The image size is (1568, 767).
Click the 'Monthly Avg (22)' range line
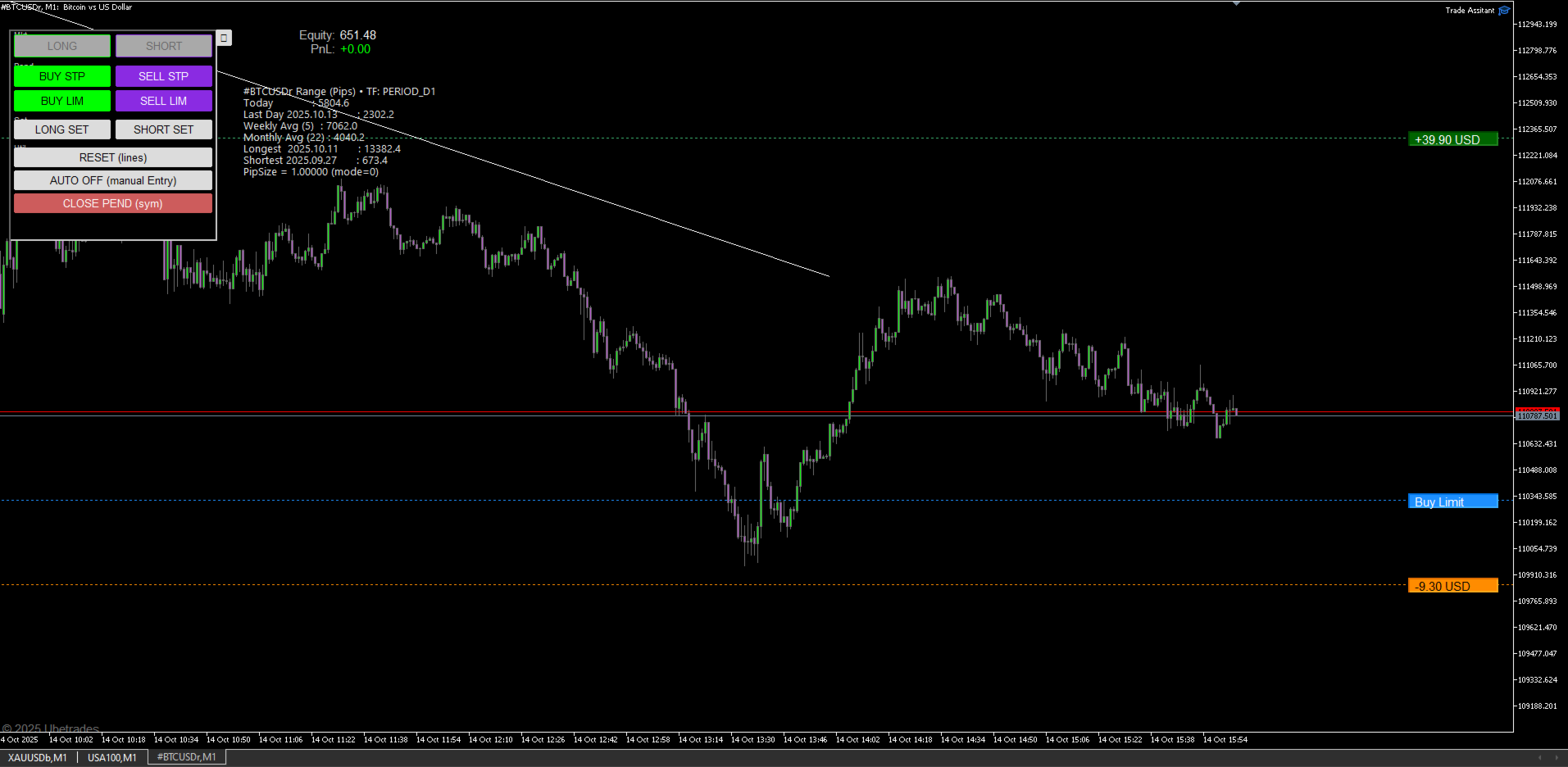(304, 138)
